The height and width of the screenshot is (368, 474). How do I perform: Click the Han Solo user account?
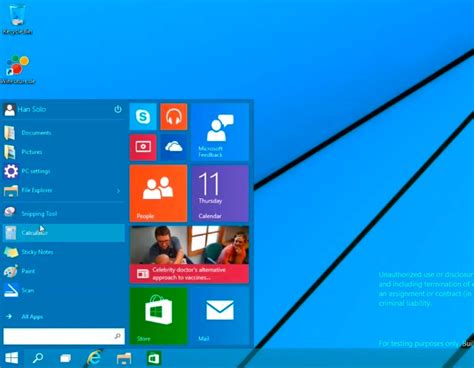(25, 109)
